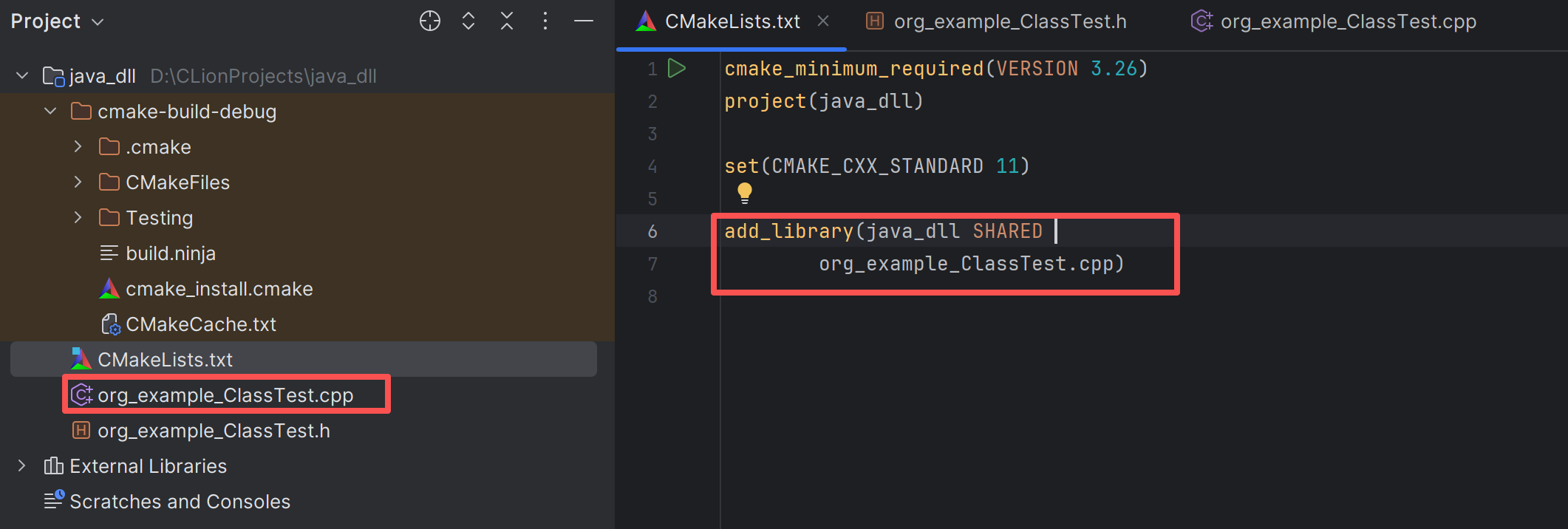Select the cmake-build-debug folder icon
The image size is (1568, 529).
(x=81, y=112)
